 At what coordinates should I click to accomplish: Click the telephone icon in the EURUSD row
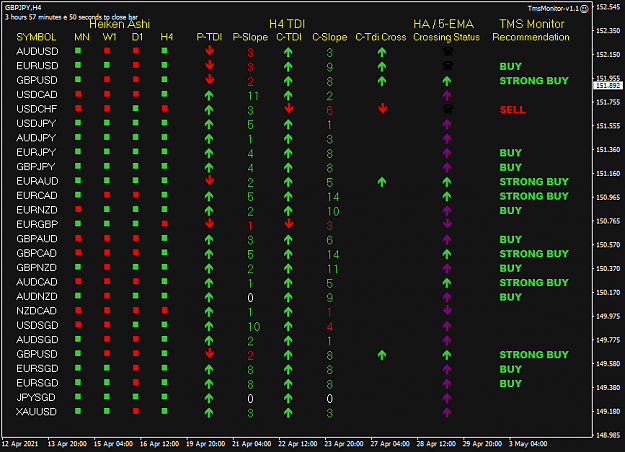(x=448, y=66)
